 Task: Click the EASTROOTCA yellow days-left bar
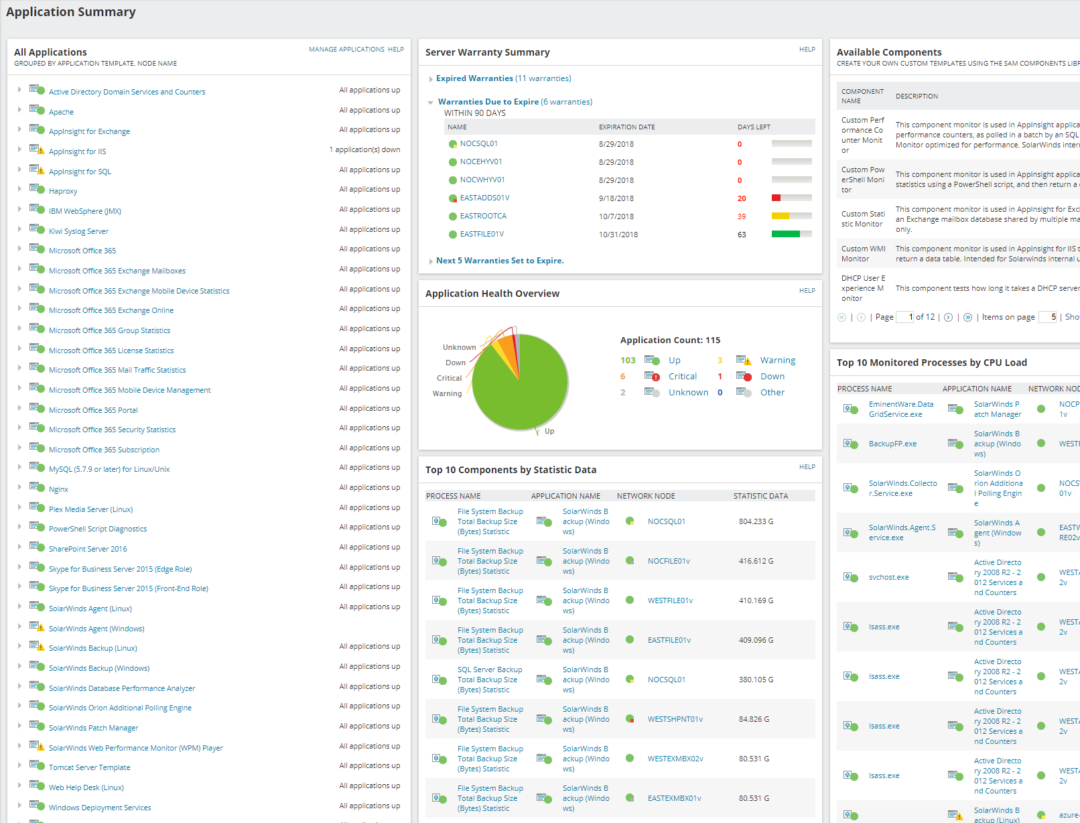(x=780, y=216)
